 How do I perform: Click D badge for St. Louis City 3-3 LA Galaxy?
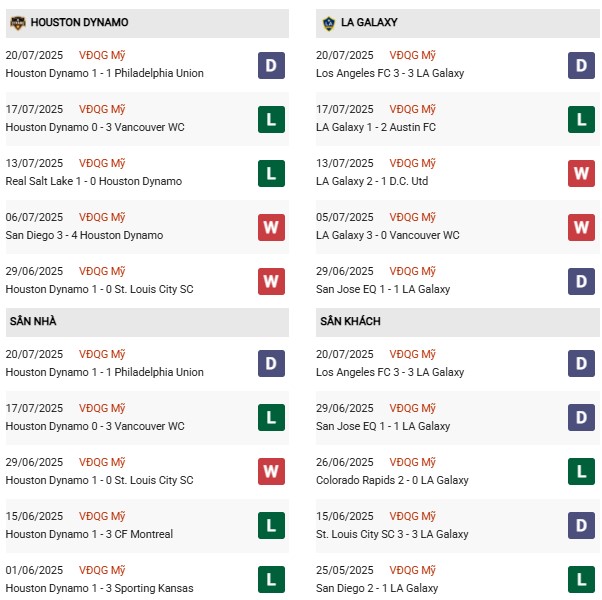pos(582,526)
